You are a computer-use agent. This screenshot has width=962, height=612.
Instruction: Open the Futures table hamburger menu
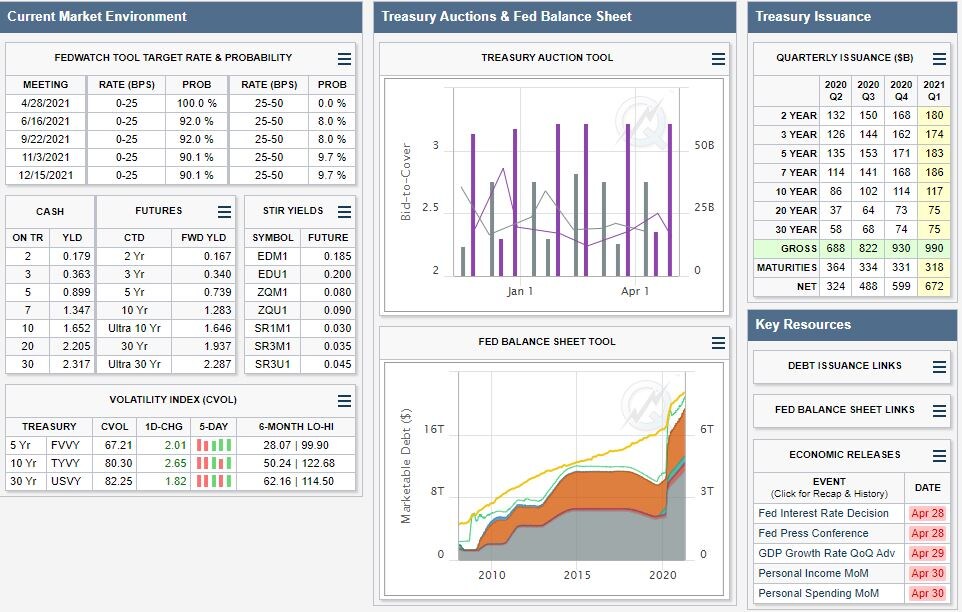pyautogui.click(x=225, y=212)
